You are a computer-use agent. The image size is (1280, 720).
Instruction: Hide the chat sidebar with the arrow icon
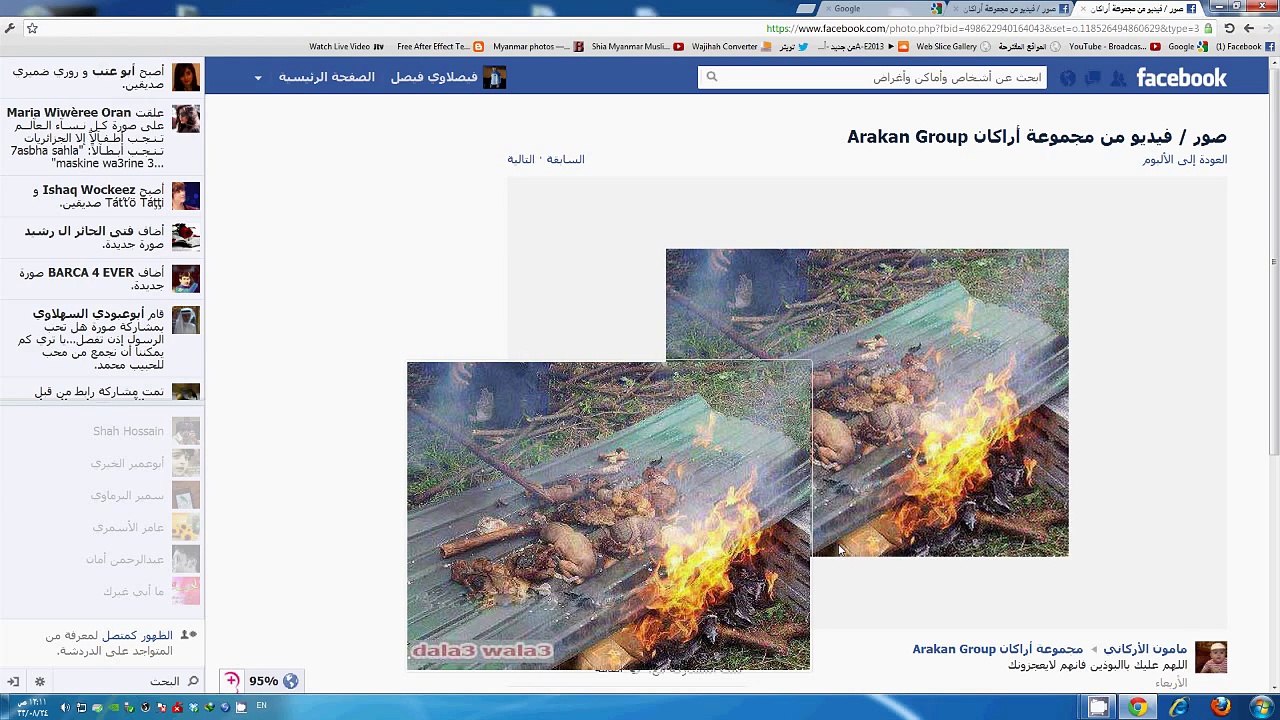coord(13,681)
